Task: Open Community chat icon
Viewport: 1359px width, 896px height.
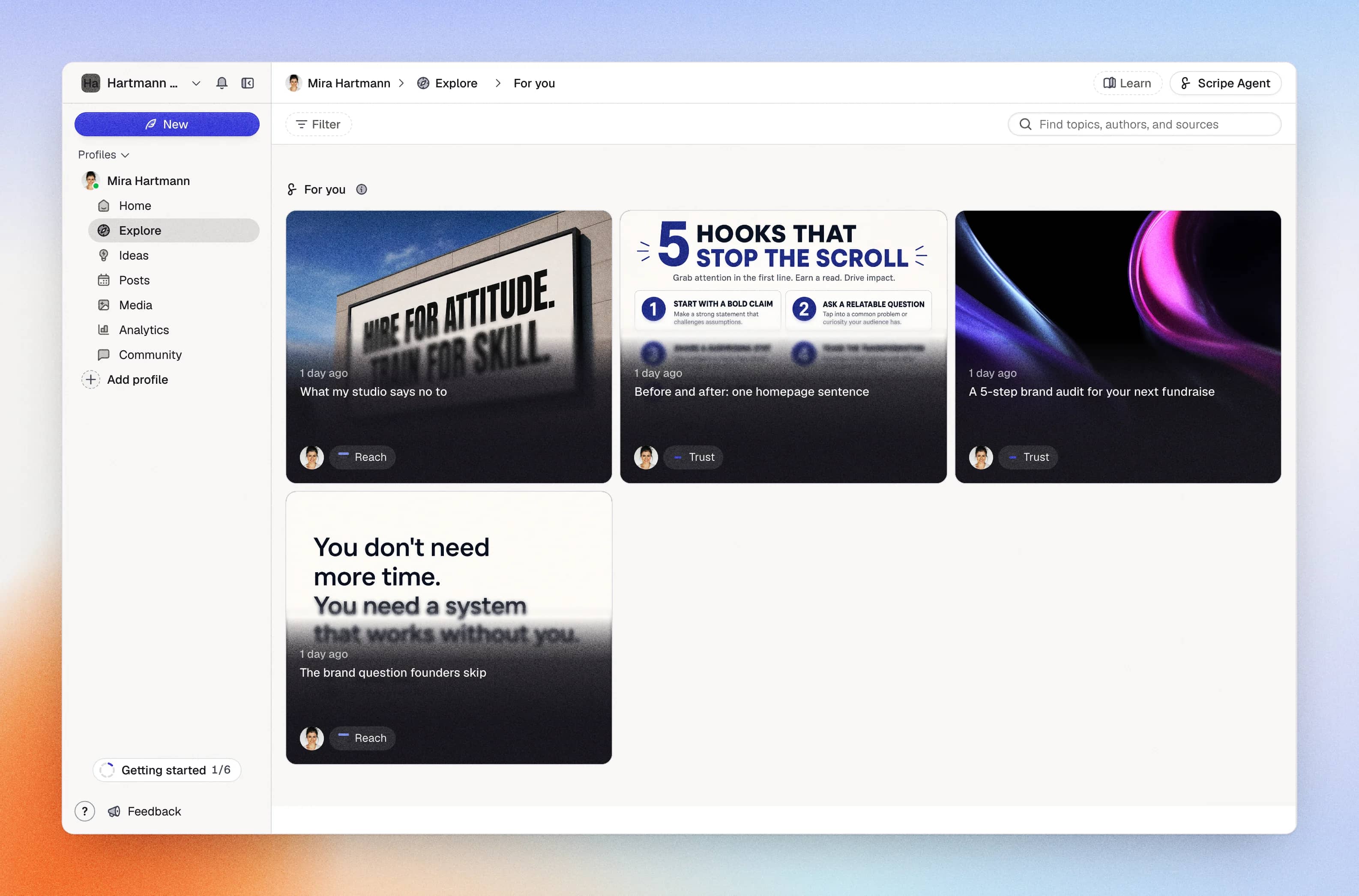Action: point(103,355)
